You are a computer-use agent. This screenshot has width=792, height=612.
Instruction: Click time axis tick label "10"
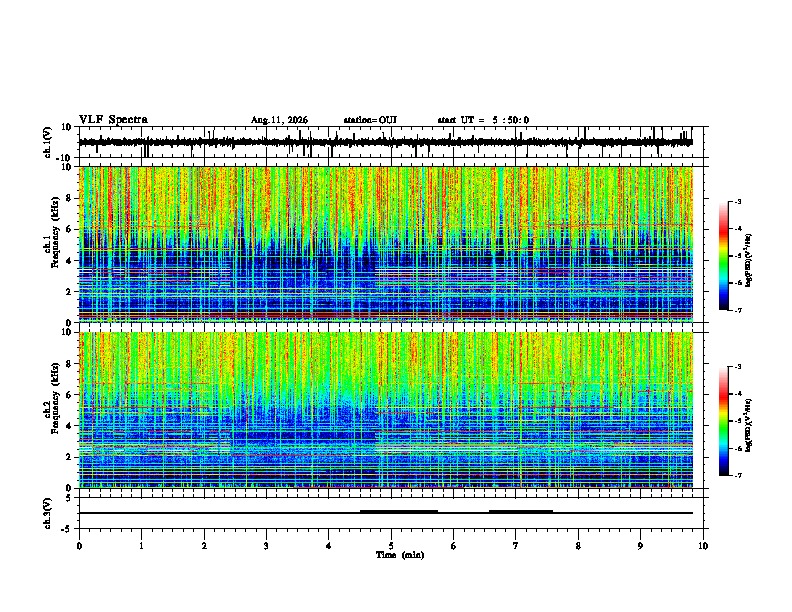pyautogui.click(x=703, y=546)
